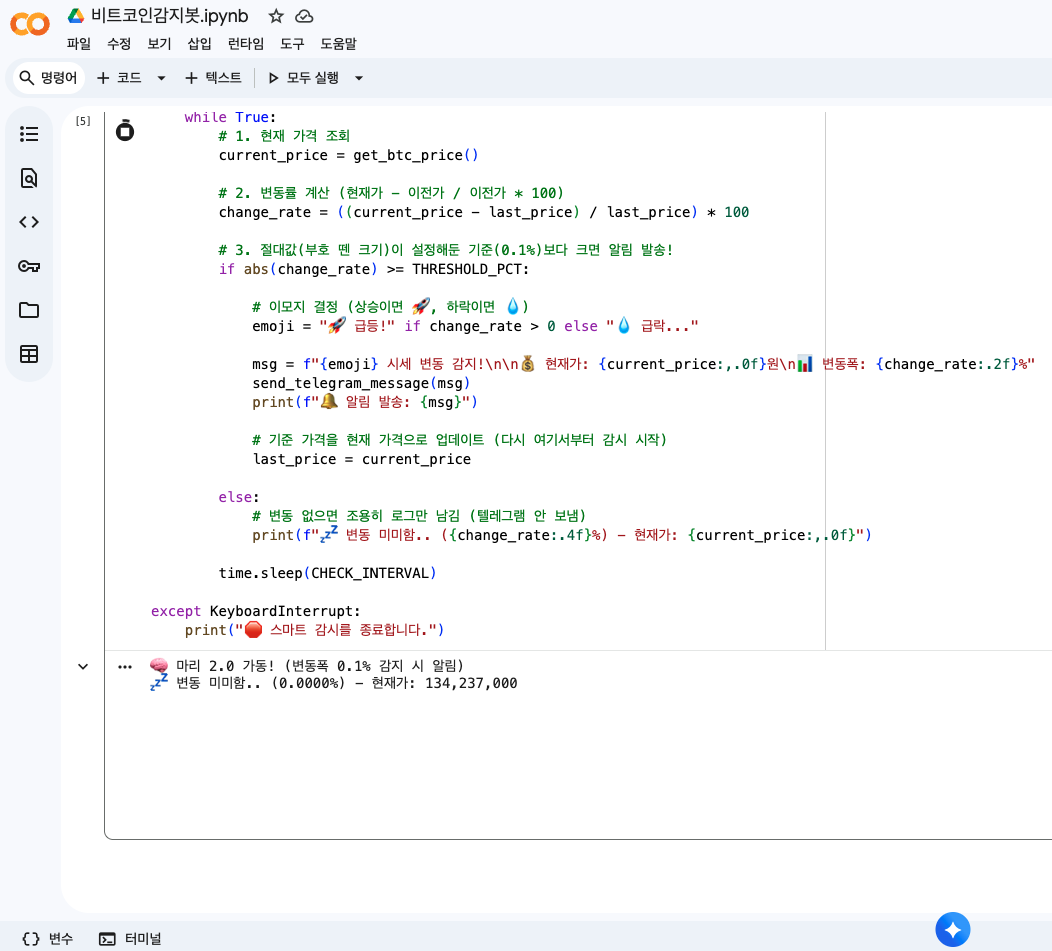
Task: Add a new 코드 cell
Action: point(119,78)
